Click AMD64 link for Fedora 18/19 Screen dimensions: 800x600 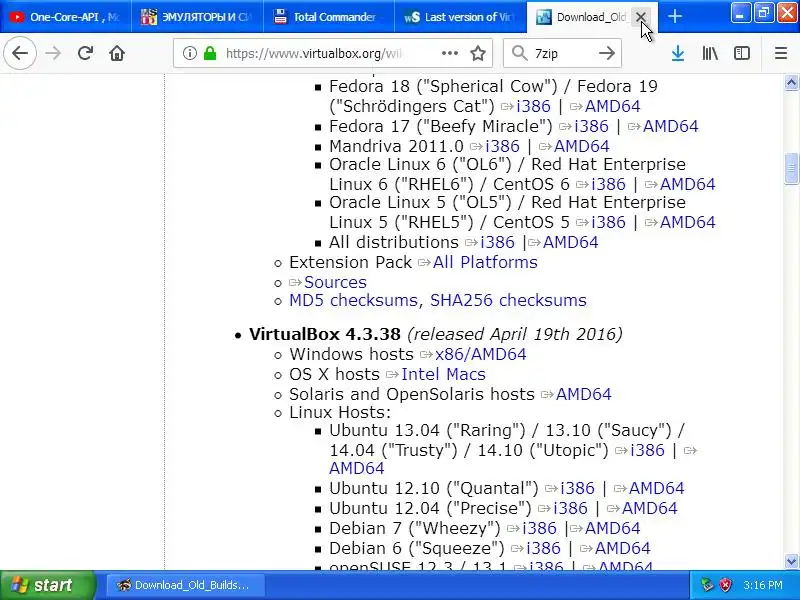(x=612, y=106)
